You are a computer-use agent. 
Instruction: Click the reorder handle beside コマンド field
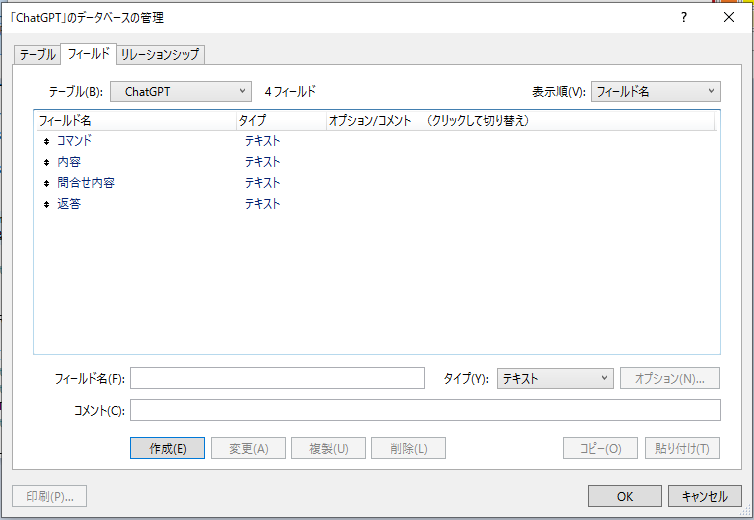(46, 141)
